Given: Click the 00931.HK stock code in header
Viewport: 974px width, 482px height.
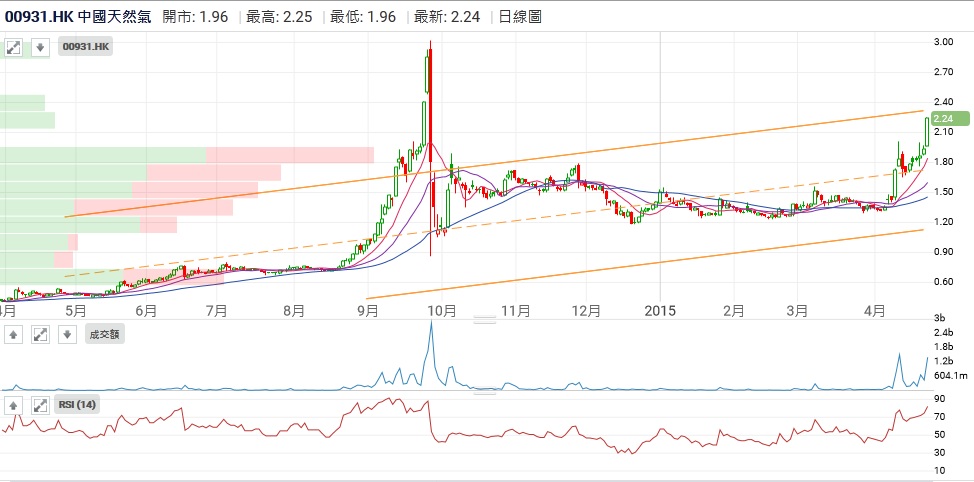Looking at the screenshot, I should [39, 17].
